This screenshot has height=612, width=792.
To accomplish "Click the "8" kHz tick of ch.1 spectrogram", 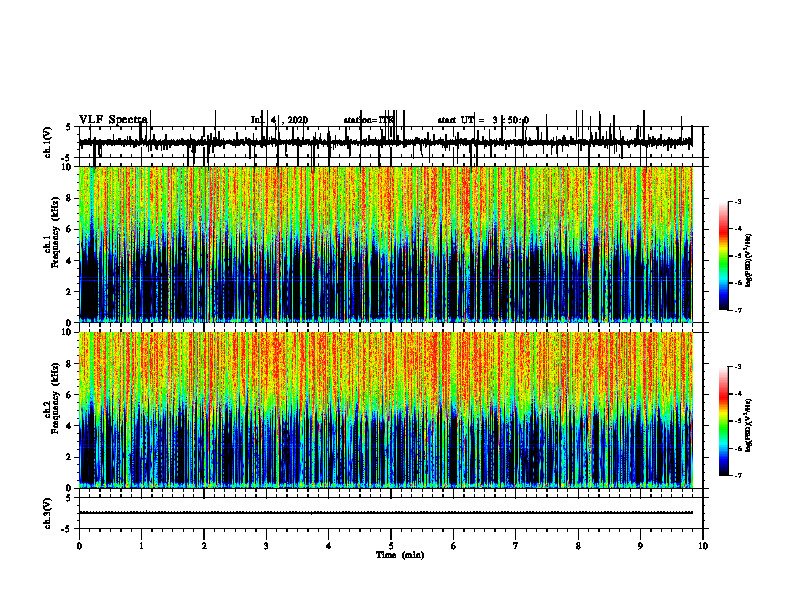I will click(70, 198).
